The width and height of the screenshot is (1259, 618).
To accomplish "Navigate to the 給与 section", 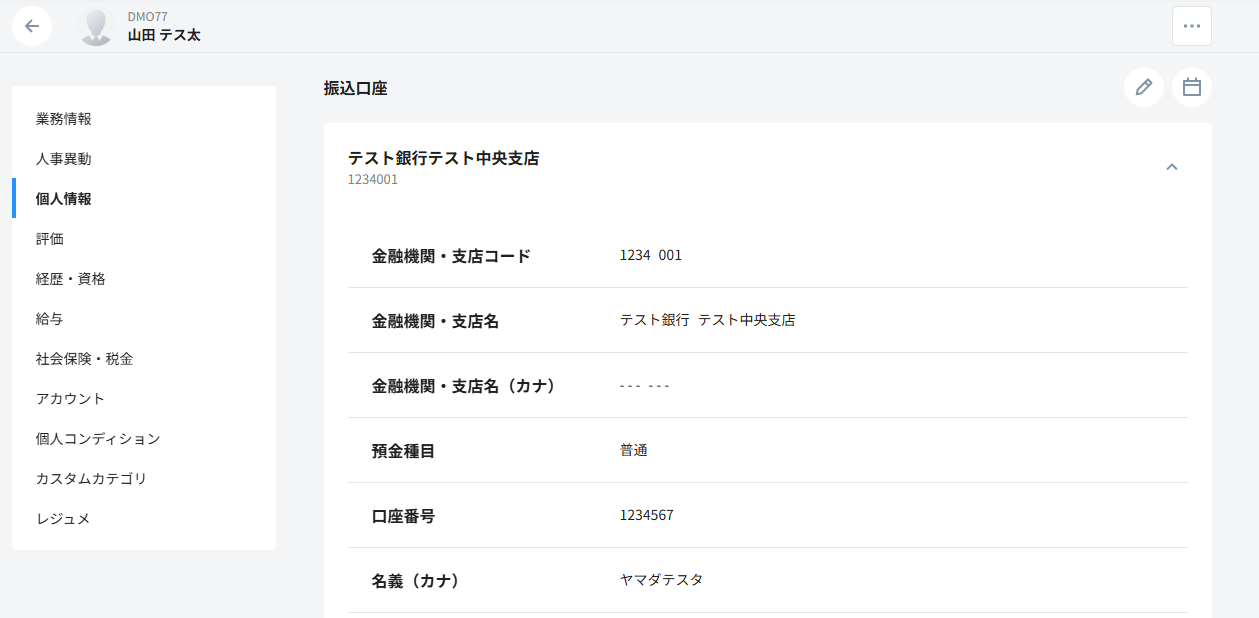I will (x=50, y=319).
